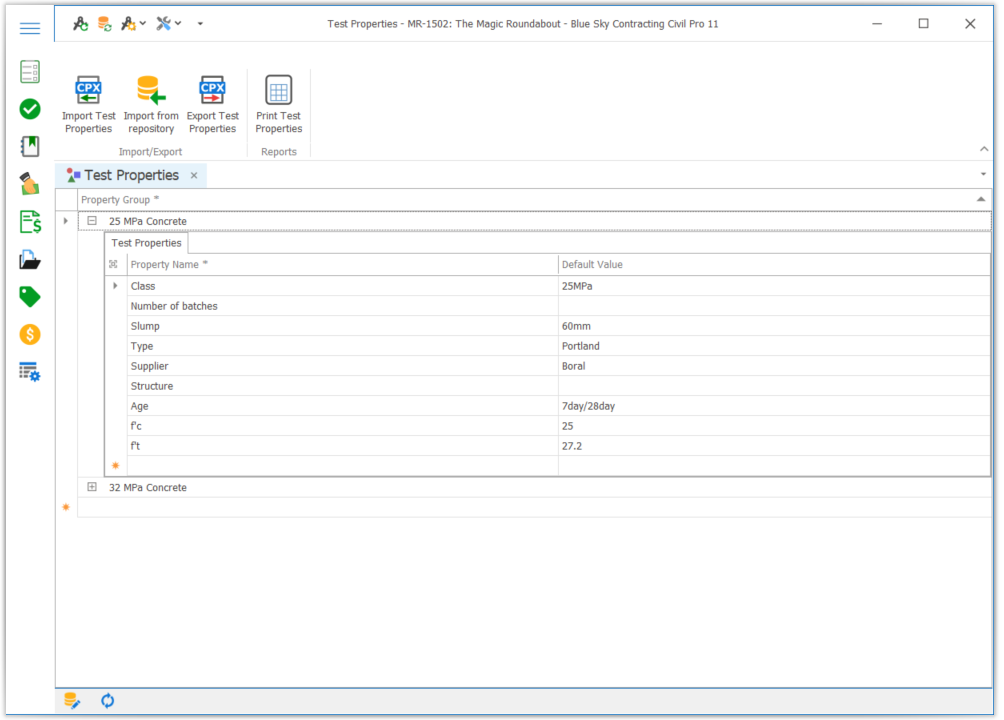Collapse the 25 MPa Concrete group

(92, 221)
